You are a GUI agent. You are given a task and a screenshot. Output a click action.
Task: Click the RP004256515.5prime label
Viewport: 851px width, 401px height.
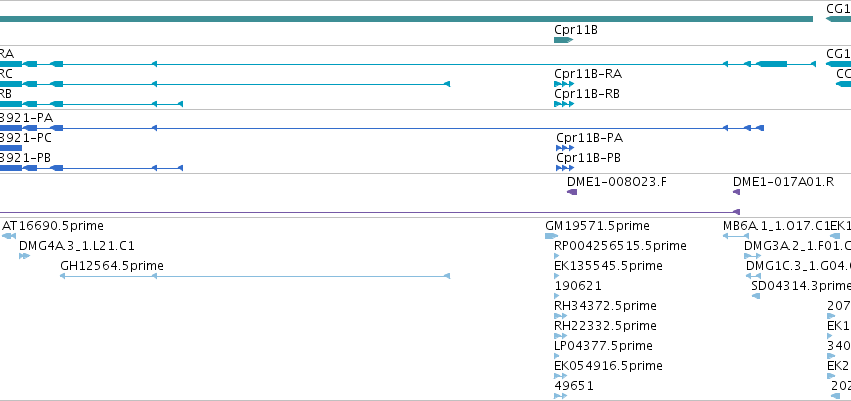pos(620,246)
